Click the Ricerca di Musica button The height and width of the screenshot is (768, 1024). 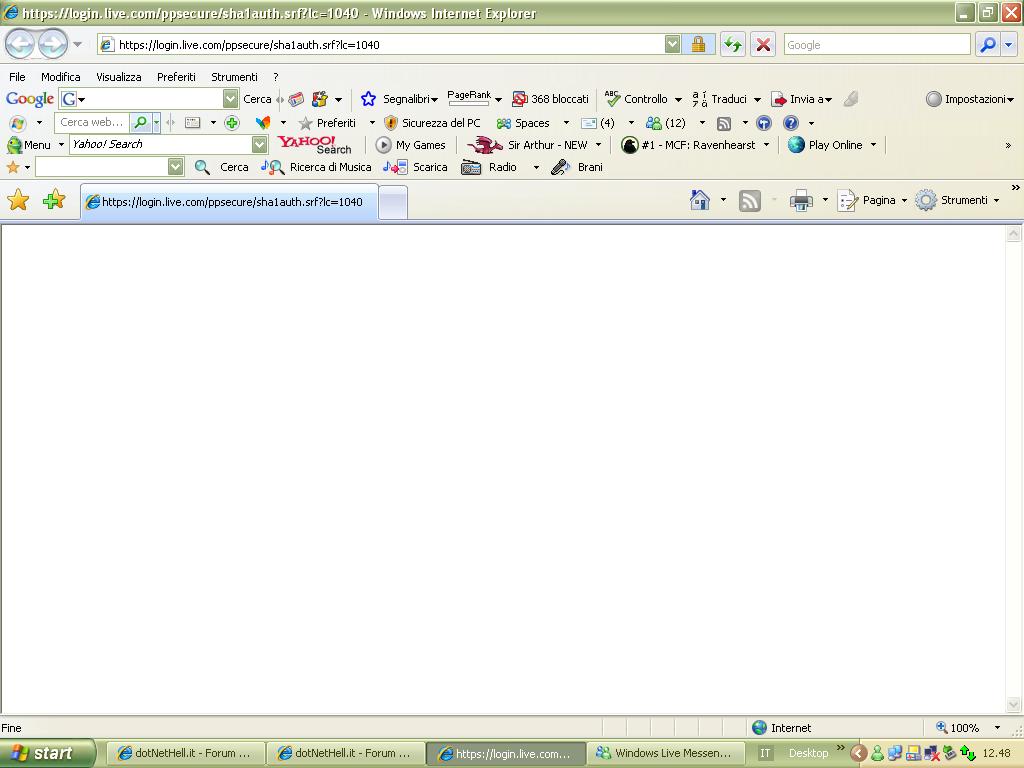(x=317, y=167)
